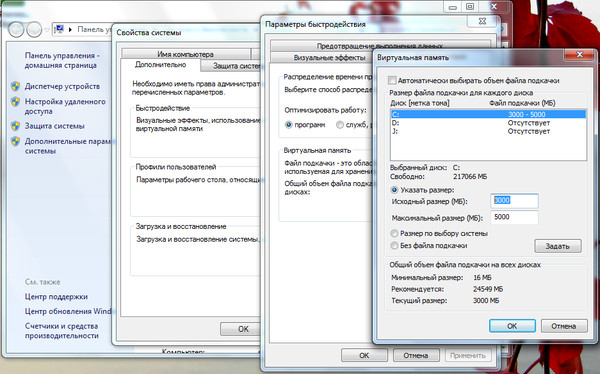The height and width of the screenshot is (374, 600).
Task: Click the Свободно value 217066 МБ
Action: [470, 177]
